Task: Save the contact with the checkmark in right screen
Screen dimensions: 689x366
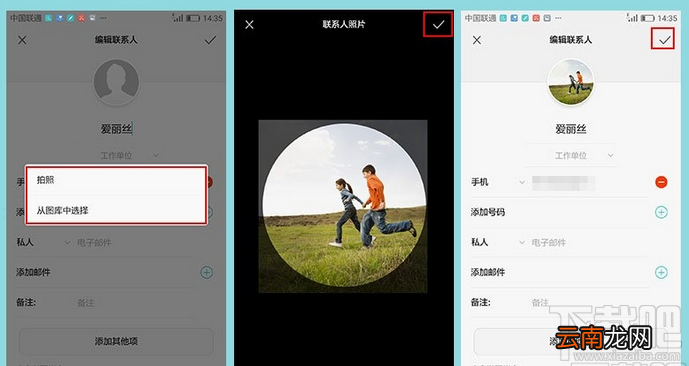Action: 665,40
